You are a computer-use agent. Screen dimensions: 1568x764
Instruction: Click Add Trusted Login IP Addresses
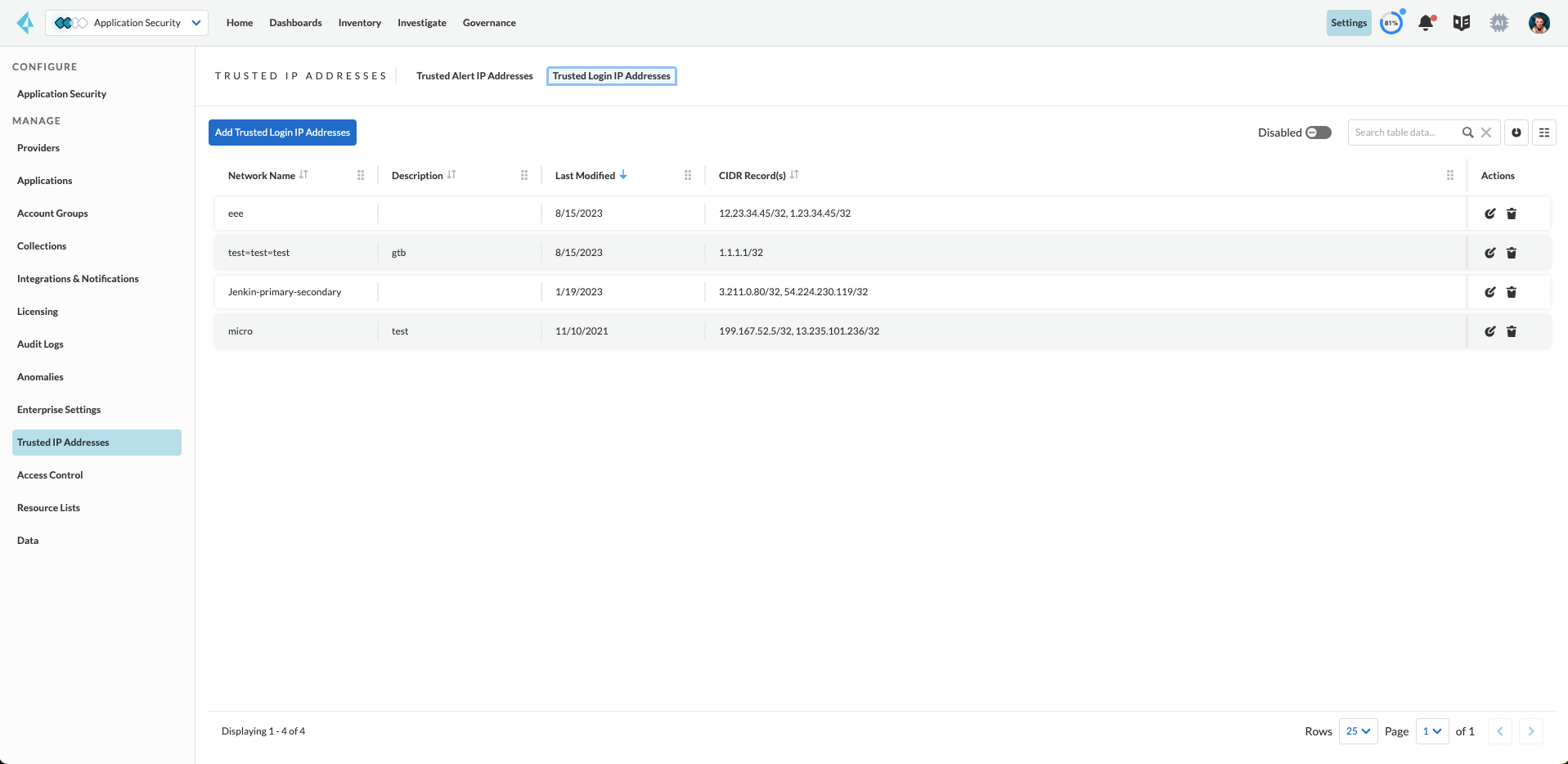pos(282,133)
